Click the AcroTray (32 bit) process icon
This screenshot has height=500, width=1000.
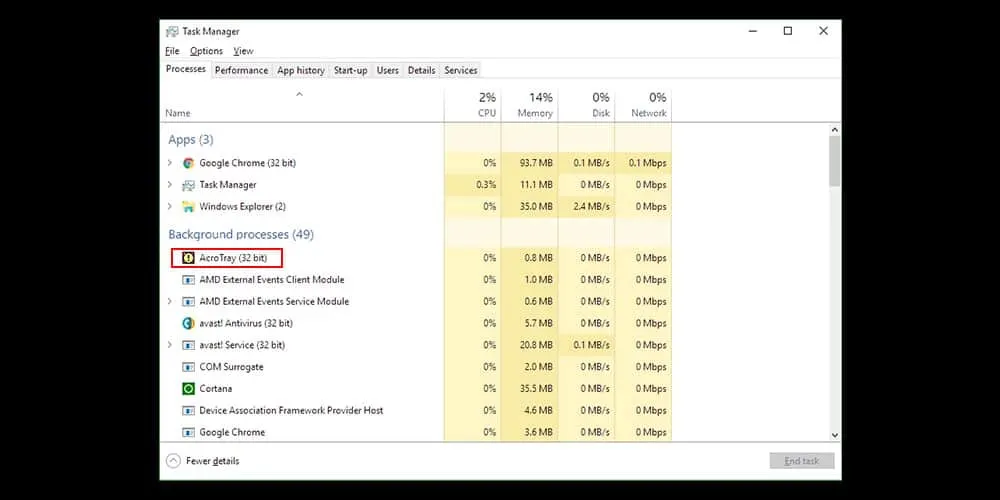click(188, 258)
